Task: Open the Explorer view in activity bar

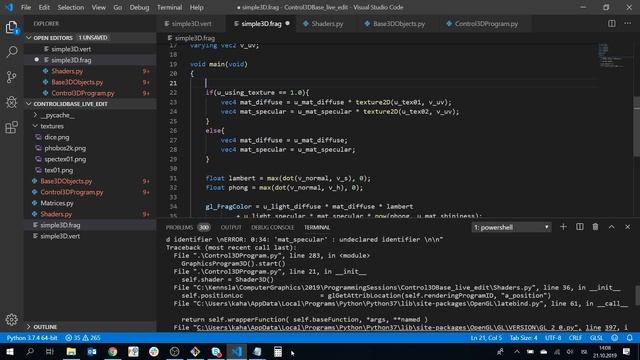Action: 11,28
